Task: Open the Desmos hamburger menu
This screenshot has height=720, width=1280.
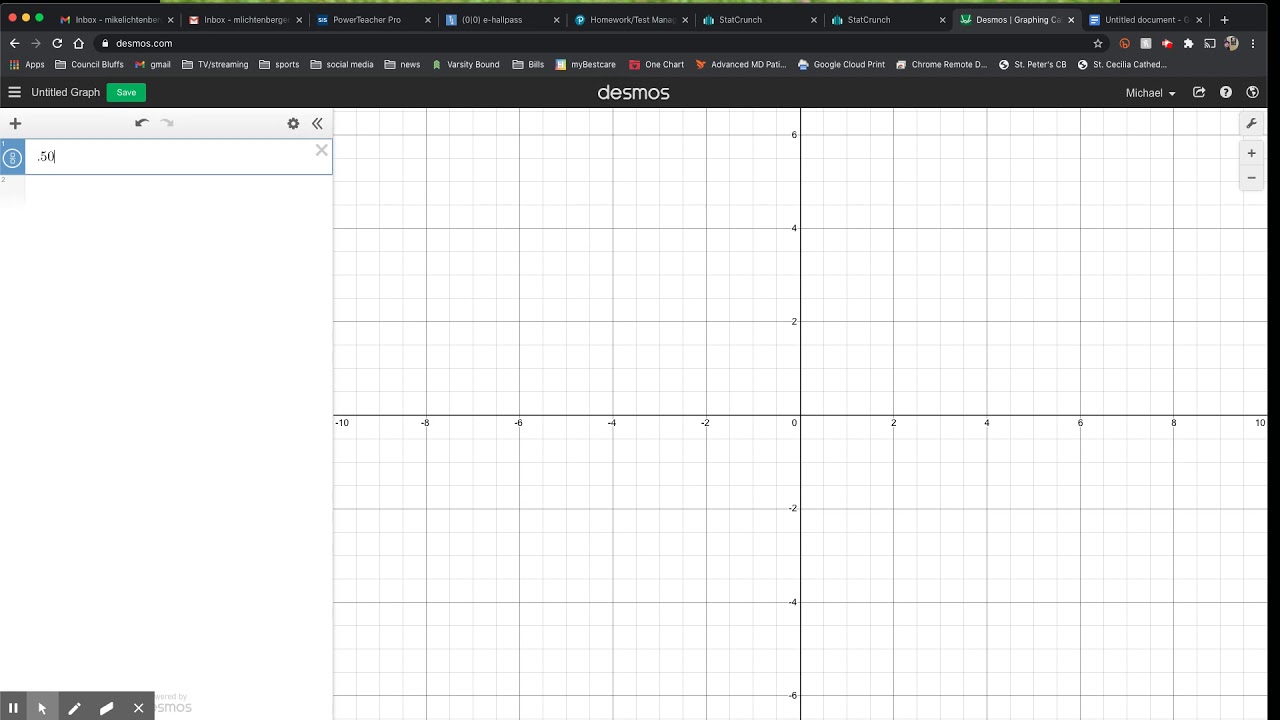Action: pos(14,92)
